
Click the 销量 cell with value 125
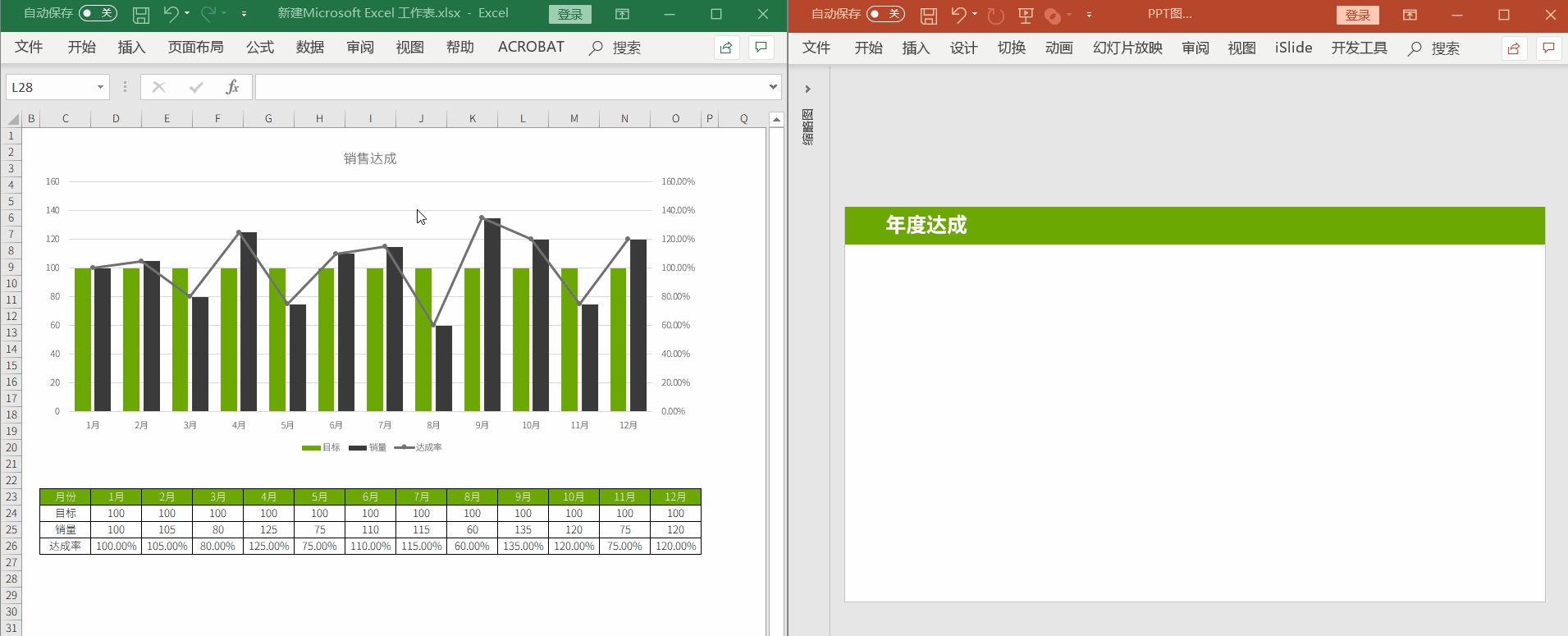[x=268, y=529]
